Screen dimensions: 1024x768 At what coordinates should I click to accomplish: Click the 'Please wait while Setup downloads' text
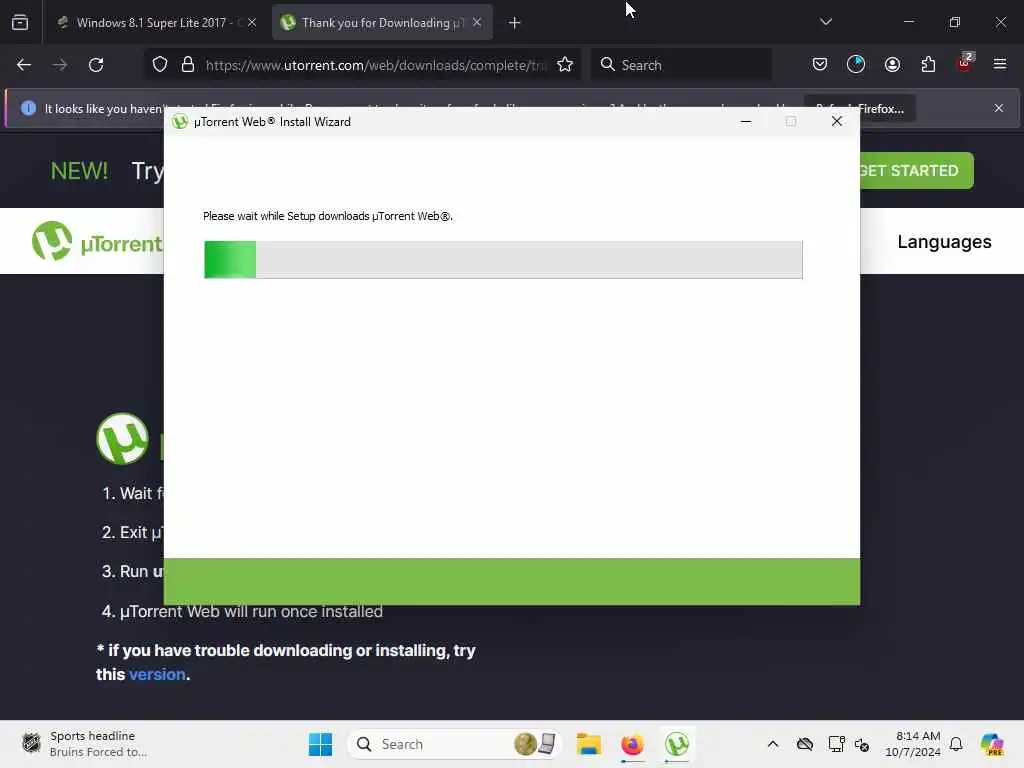click(328, 216)
